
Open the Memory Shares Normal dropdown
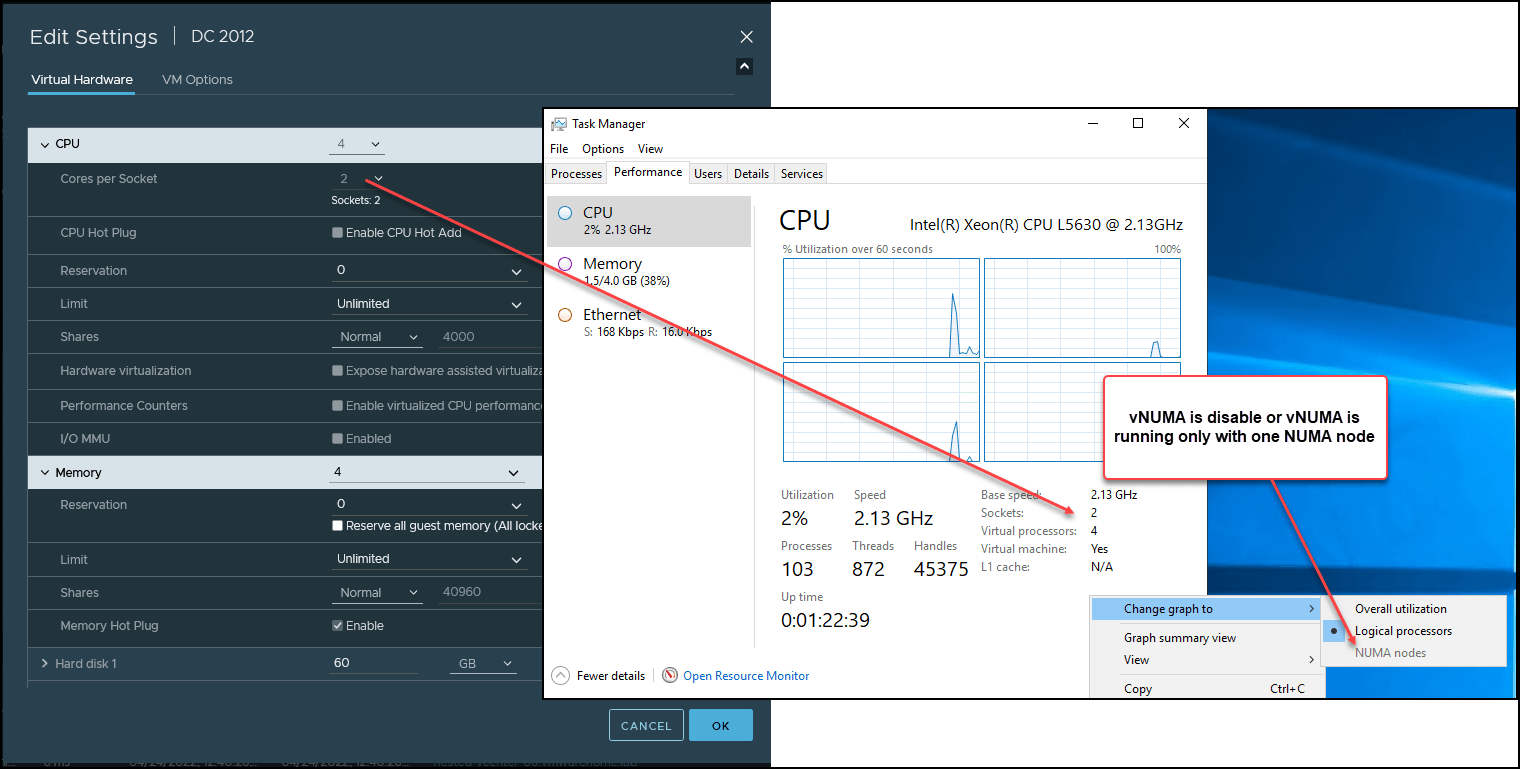376,593
